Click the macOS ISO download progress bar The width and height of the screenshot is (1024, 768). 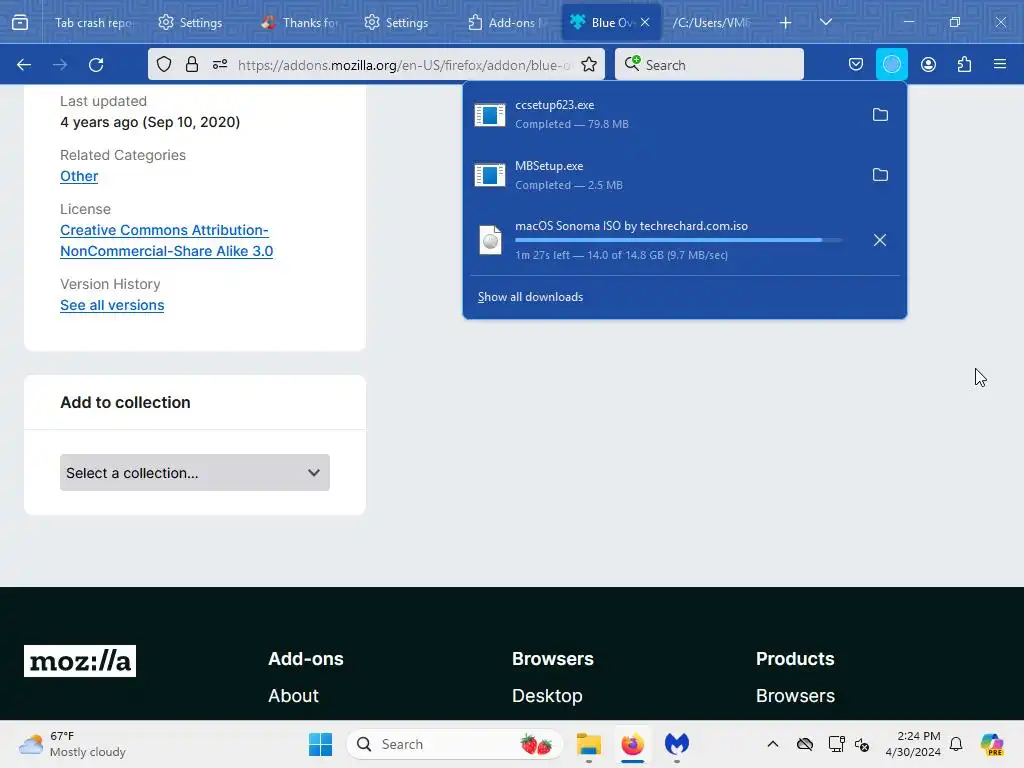[x=679, y=240]
